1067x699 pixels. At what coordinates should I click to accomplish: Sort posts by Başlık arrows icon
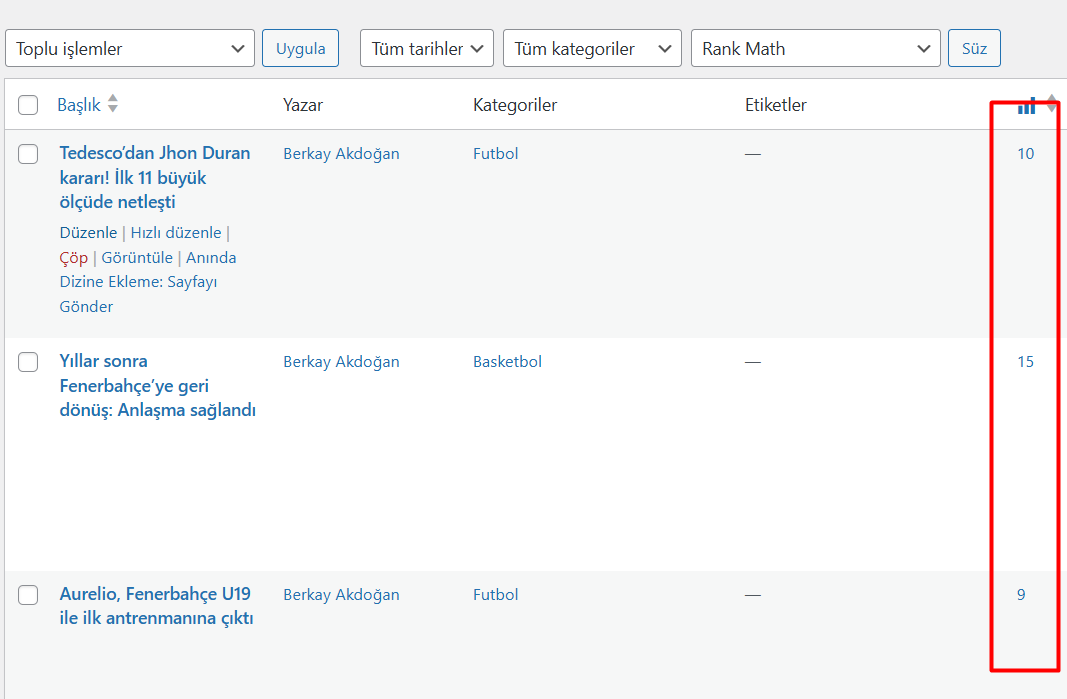(x=113, y=103)
